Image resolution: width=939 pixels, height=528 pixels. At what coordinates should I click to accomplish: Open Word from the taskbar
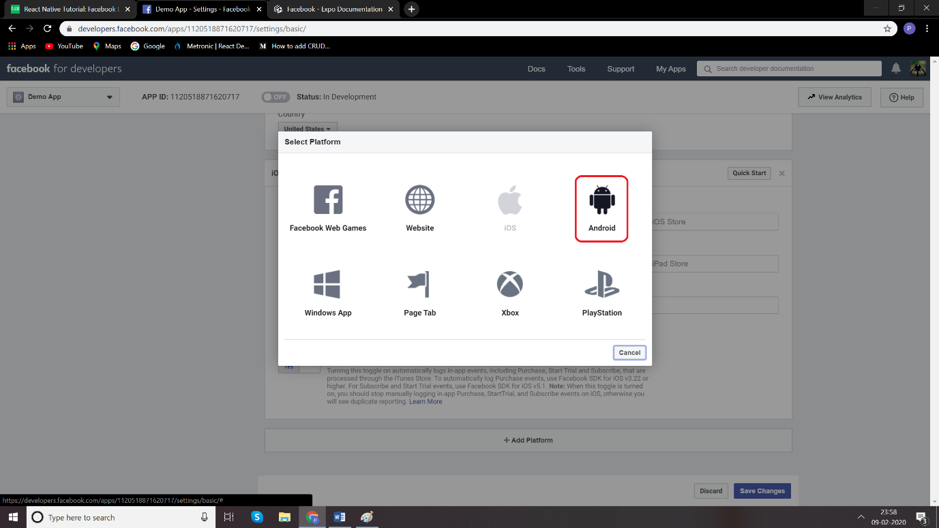(x=340, y=517)
